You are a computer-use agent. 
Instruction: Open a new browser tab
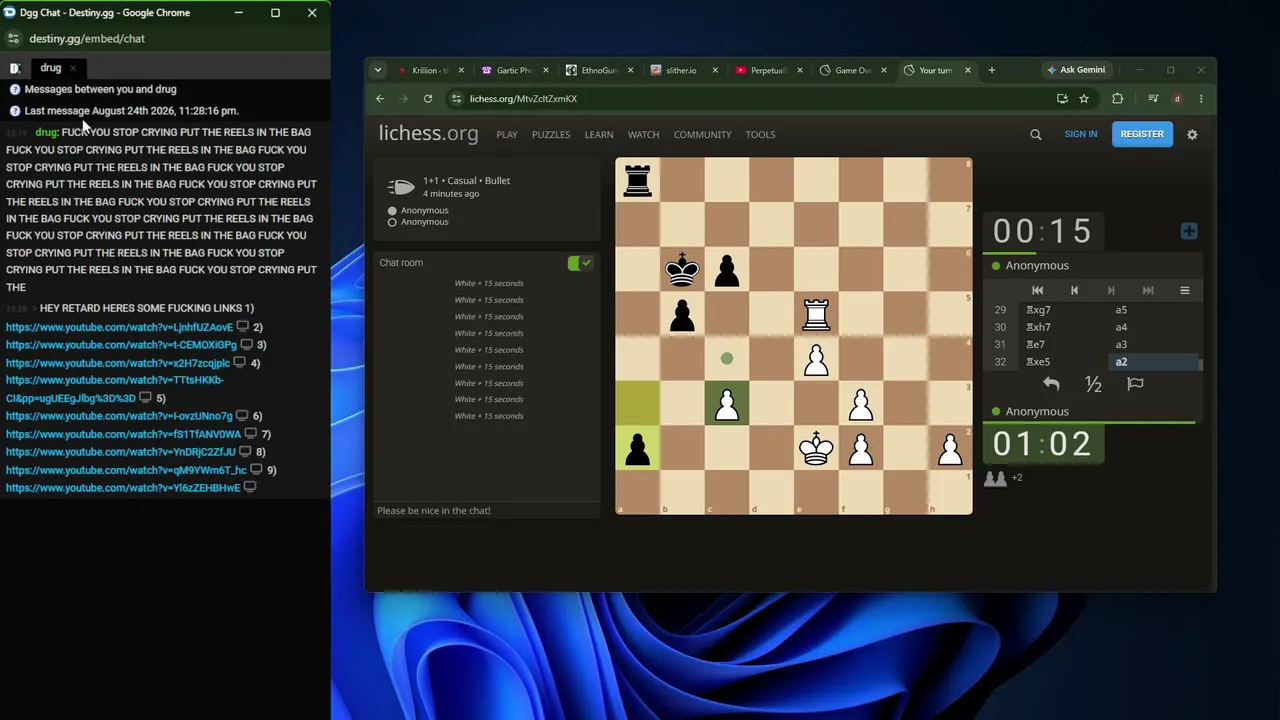[992, 70]
